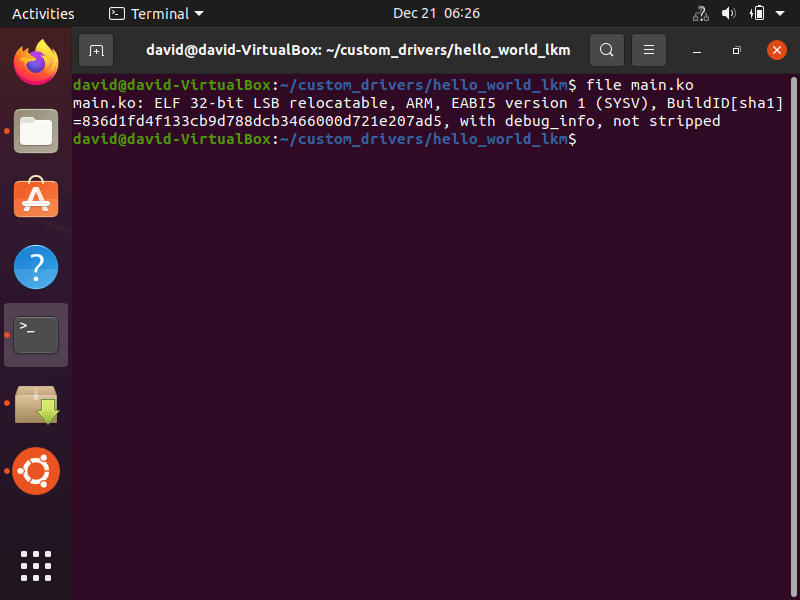This screenshot has width=800, height=600.
Task: Click the orange Ubuntu circle dock icon
Action: (36, 470)
